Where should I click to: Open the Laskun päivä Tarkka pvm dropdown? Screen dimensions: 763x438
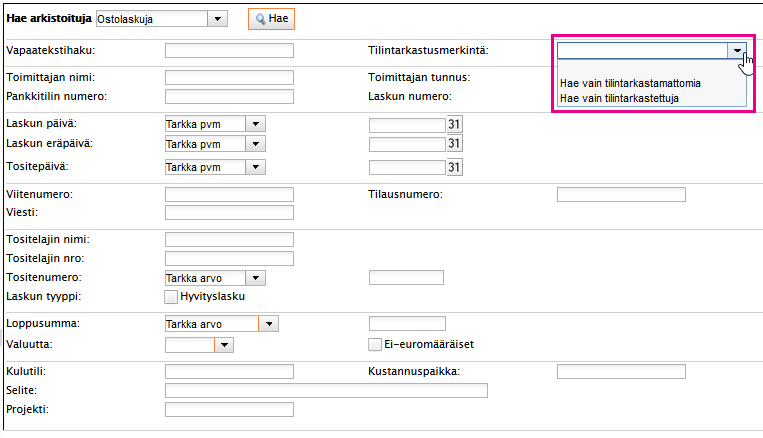pos(255,124)
